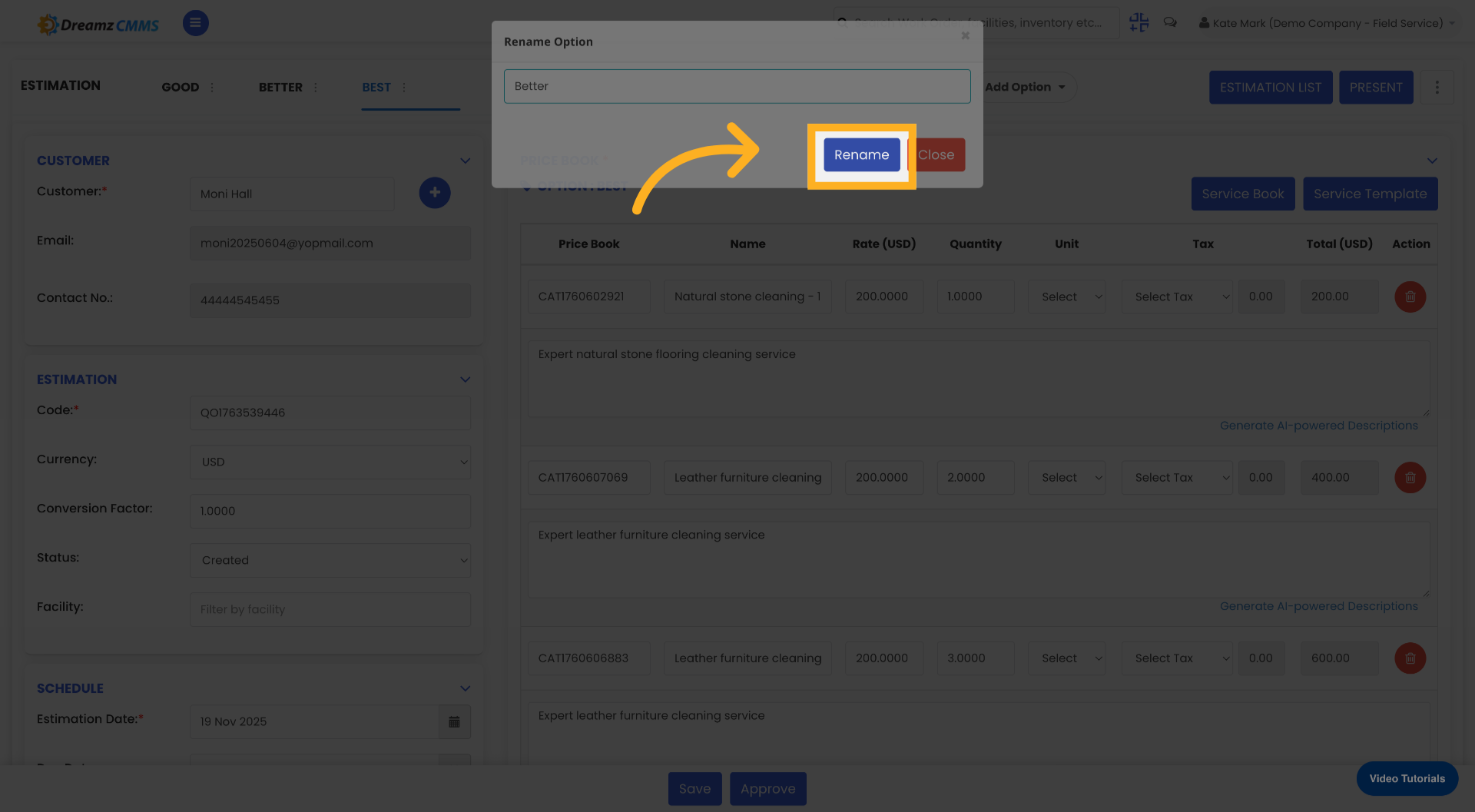Click the natural stone flooring description box
Viewport: 1475px width, 812px height.
point(979,379)
